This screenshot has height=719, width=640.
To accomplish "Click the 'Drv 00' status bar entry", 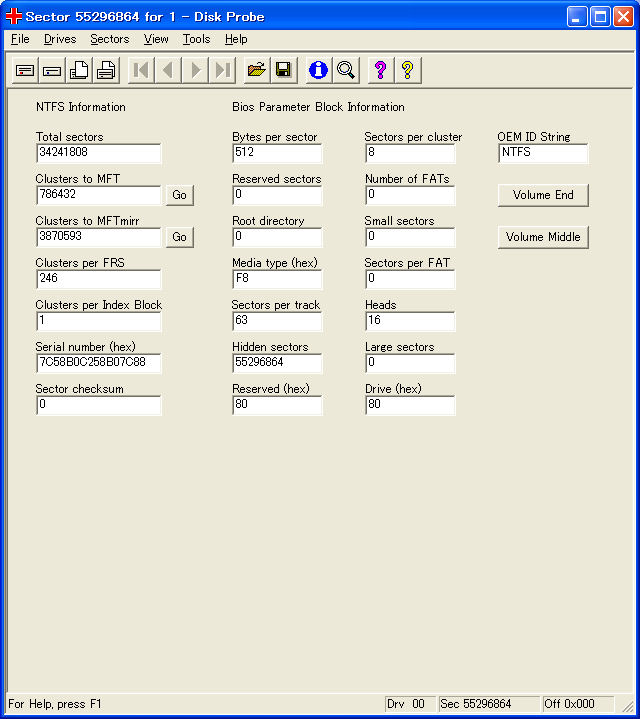I will pyautogui.click(x=409, y=704).
